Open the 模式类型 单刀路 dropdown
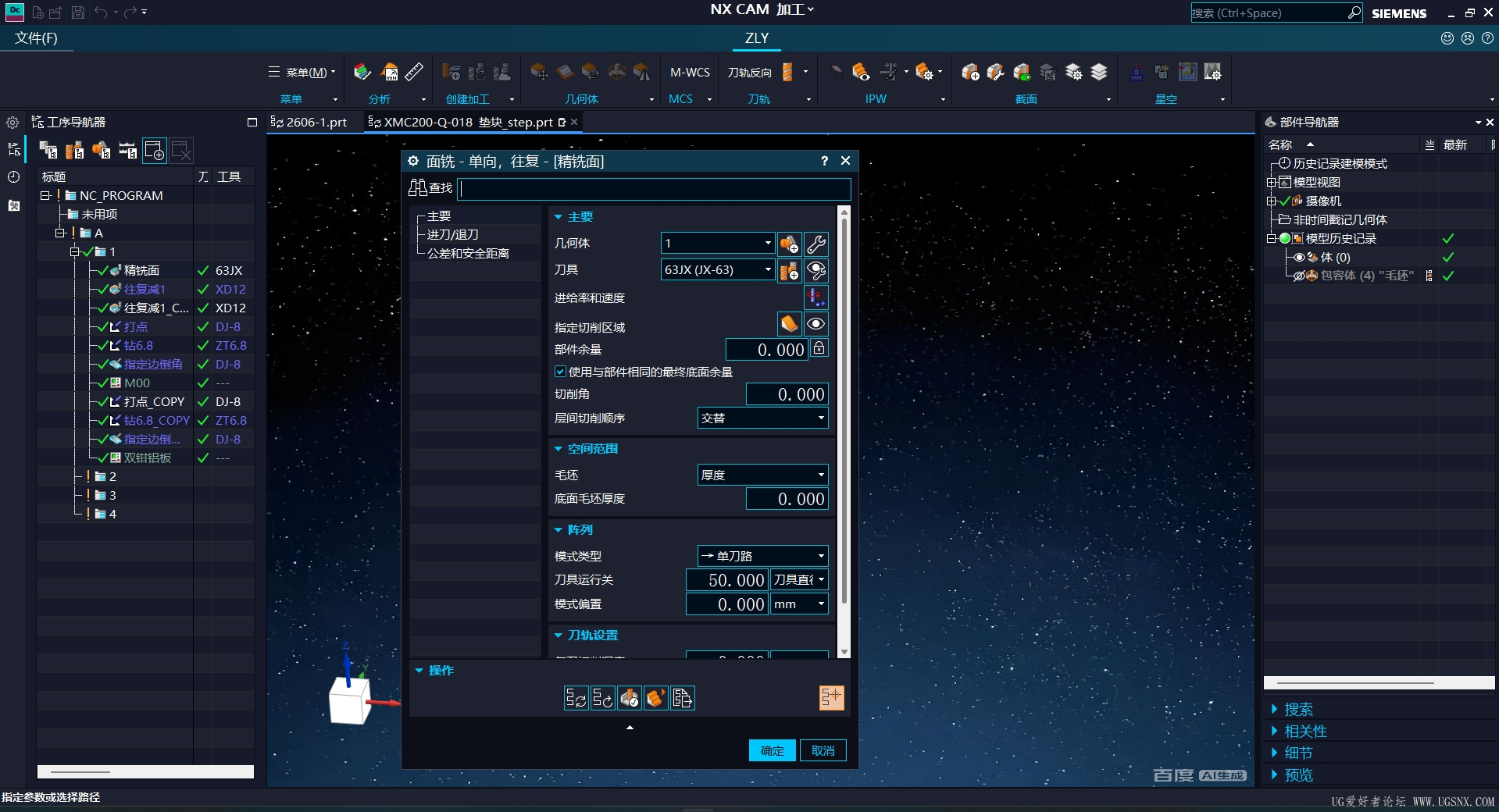This screenshot has width=1499, height=812. (762, 556)
